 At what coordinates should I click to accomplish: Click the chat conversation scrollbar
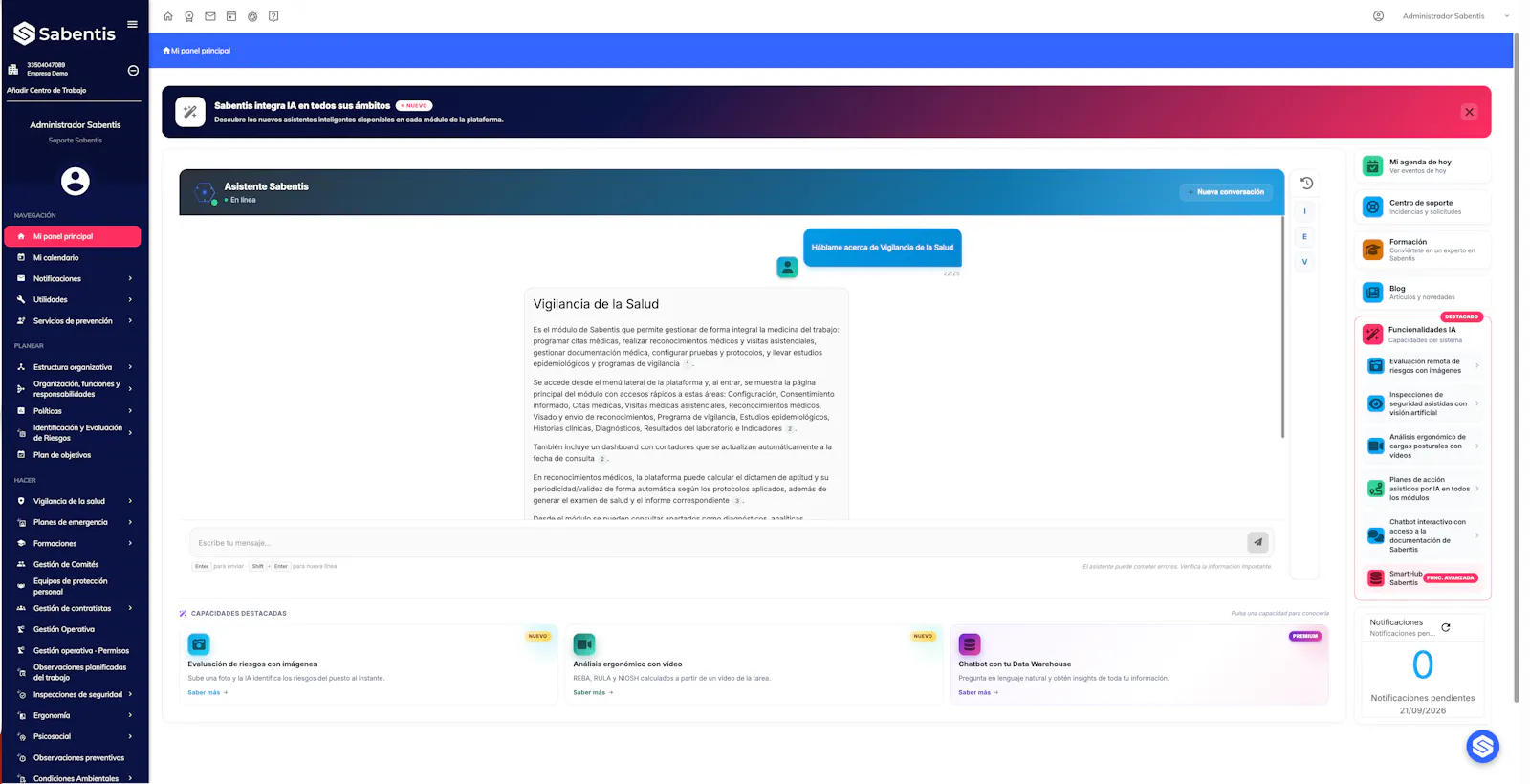point(1282,325)
